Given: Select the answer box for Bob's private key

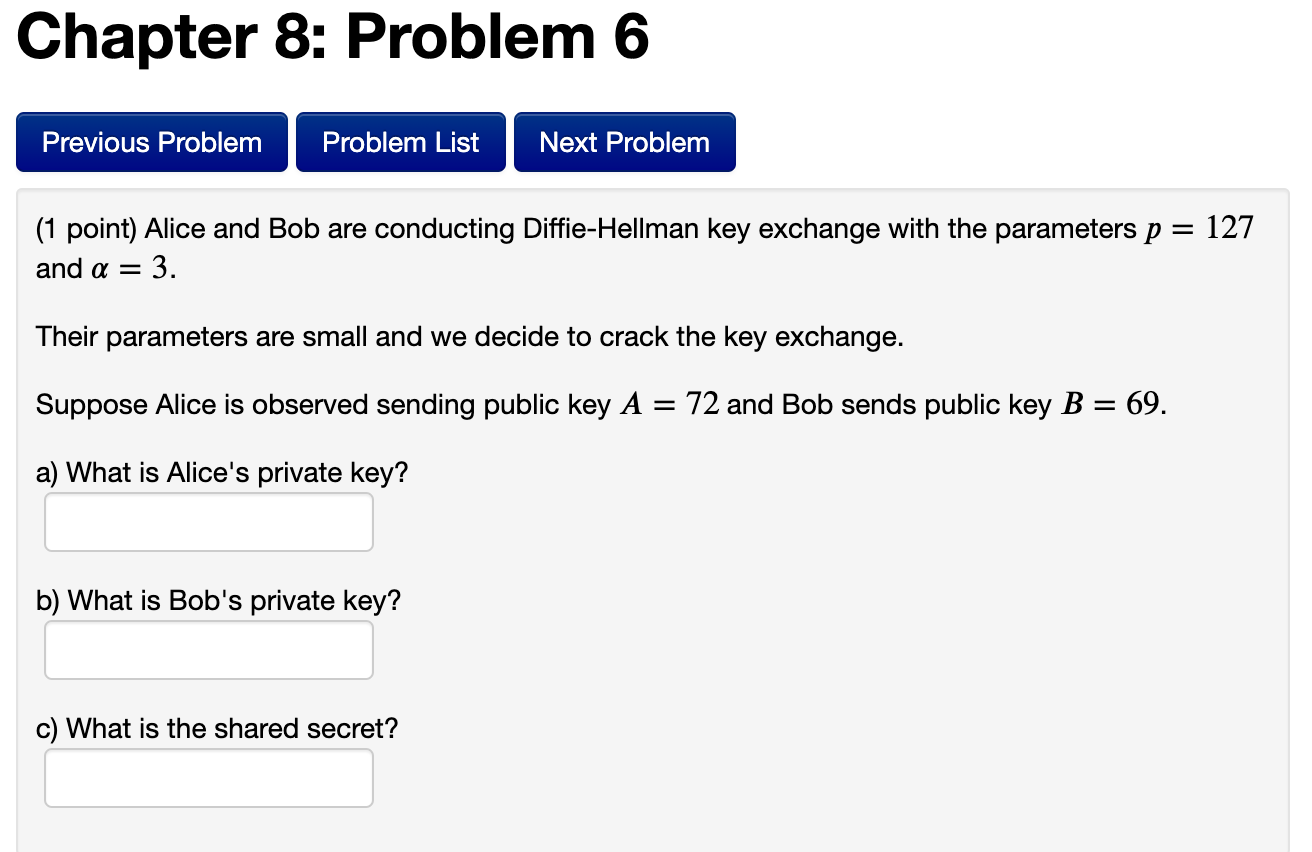Looking at the screenshot, I should (x=208, y=649).
